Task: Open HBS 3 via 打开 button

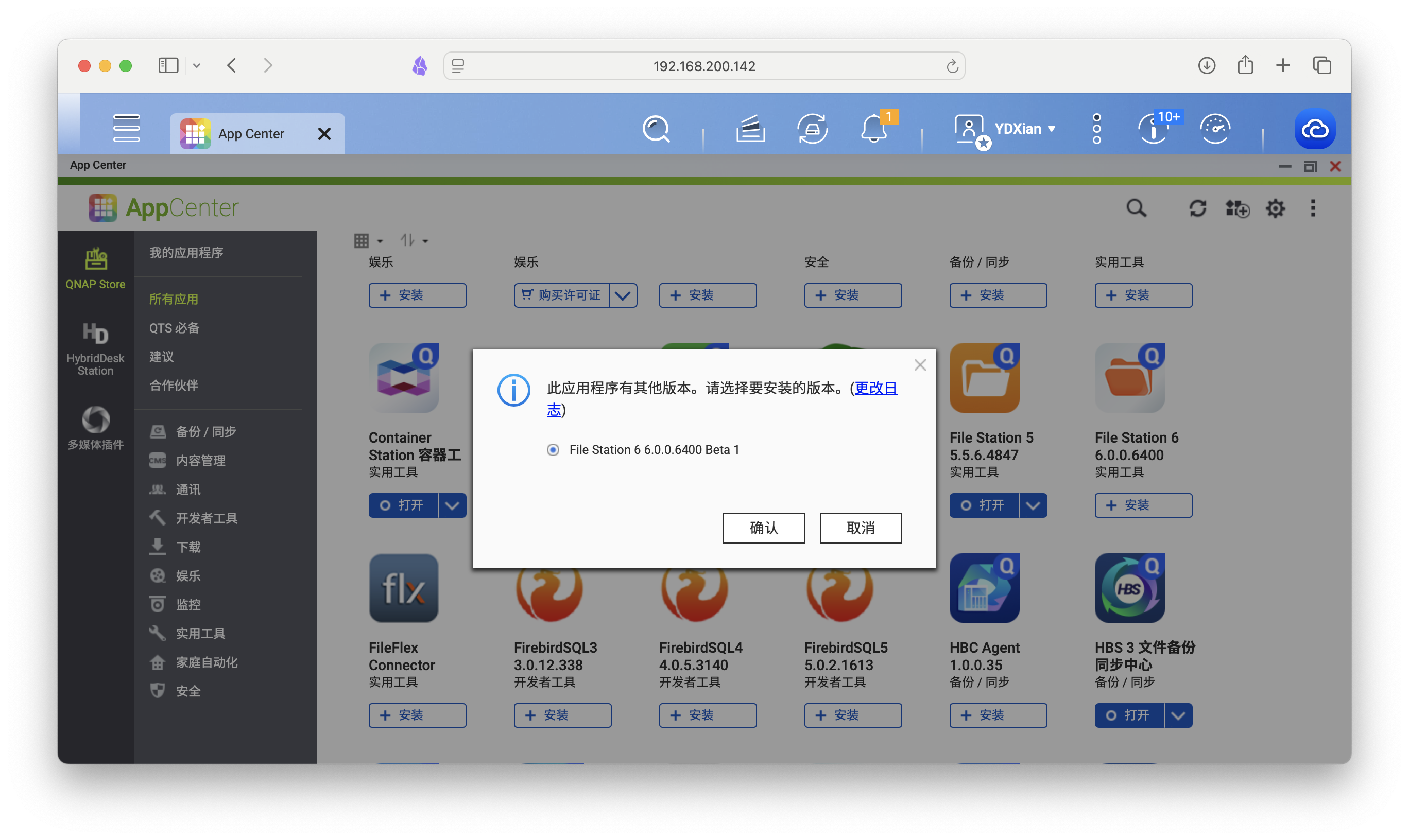Action: [1129, 715]
